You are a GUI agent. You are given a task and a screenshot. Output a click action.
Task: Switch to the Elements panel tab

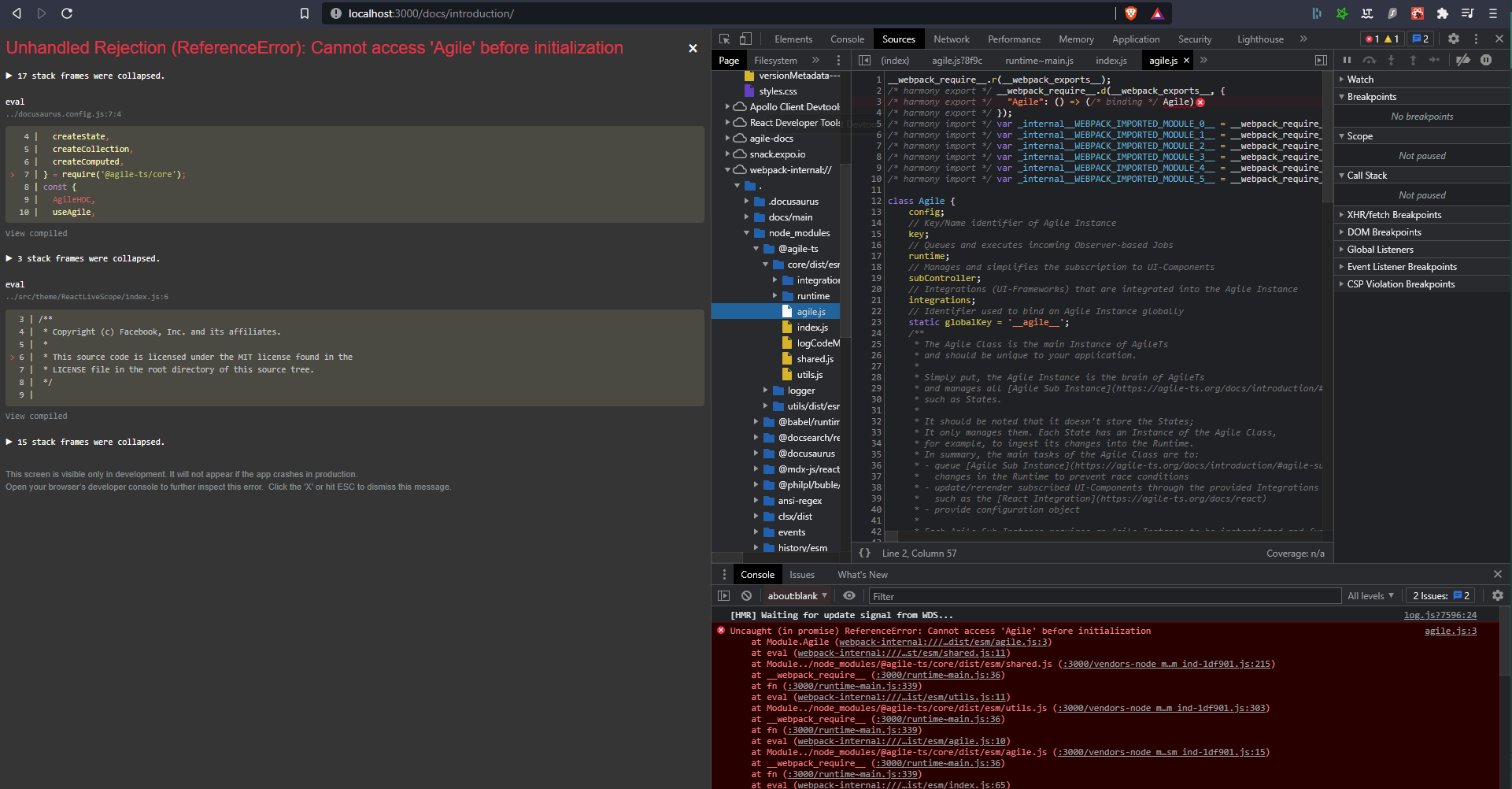[793, 39]
